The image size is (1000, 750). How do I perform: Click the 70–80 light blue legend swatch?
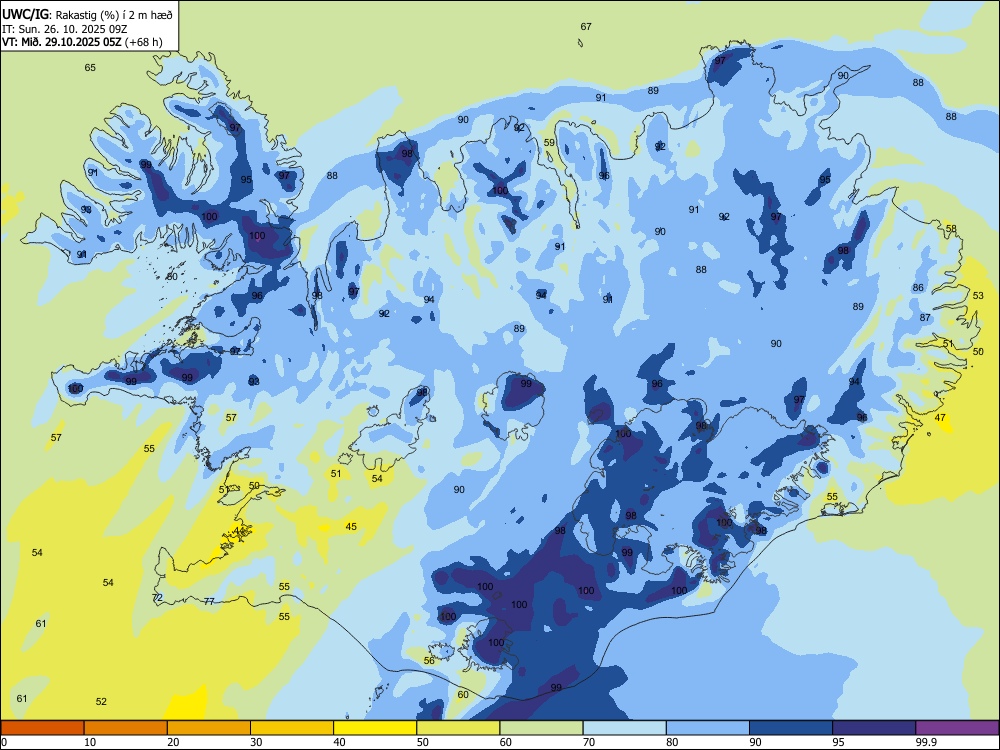(624, 728)
